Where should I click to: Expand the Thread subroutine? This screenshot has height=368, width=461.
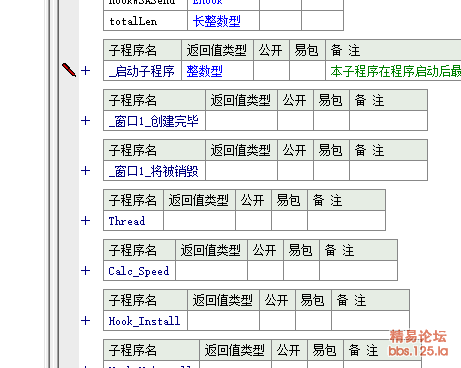pyautogui.click(x=86, y=220)
